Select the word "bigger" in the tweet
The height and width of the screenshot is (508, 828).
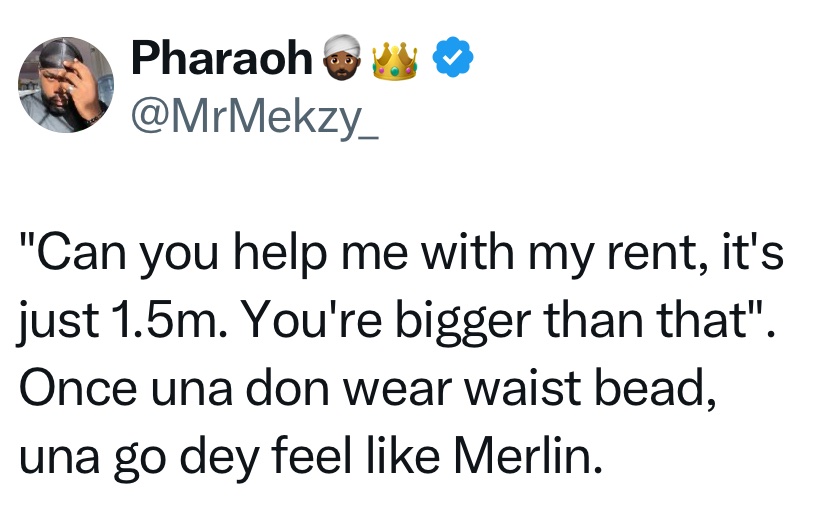click(x=463, y=322)
